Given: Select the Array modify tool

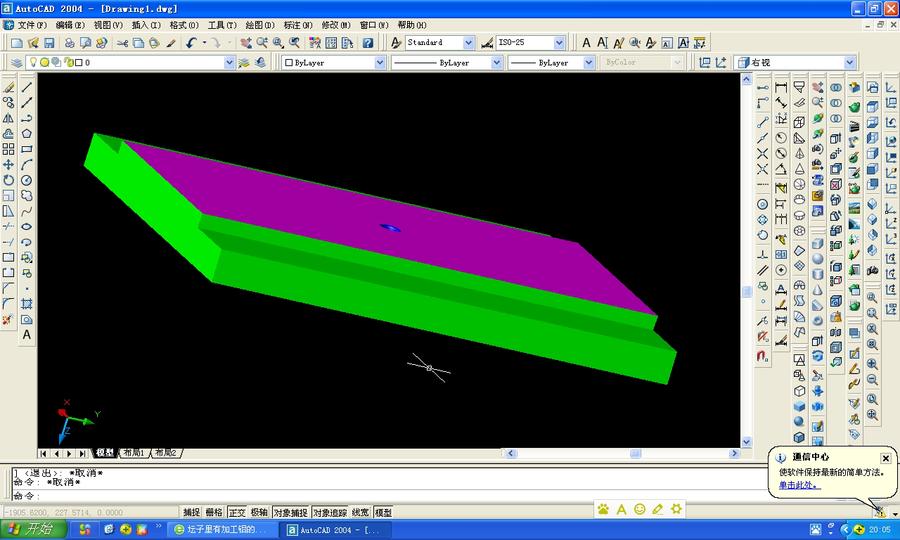Looking at the screenshot, I should point(9,149).
